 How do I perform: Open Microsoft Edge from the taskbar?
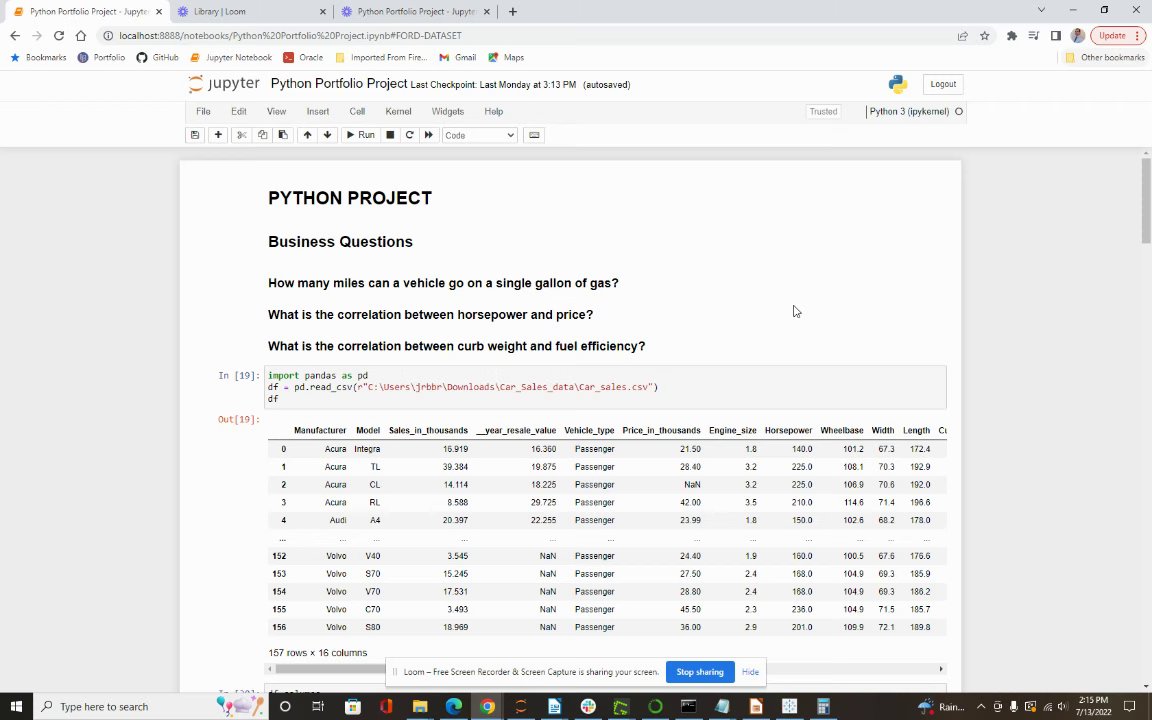click(454, 707)
